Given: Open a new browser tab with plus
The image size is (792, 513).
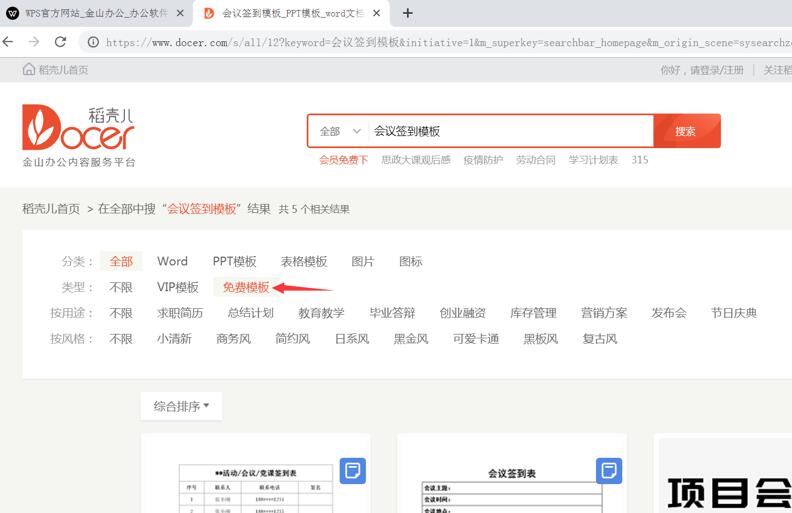Looking at the screenshot, I should coord(408,13).
